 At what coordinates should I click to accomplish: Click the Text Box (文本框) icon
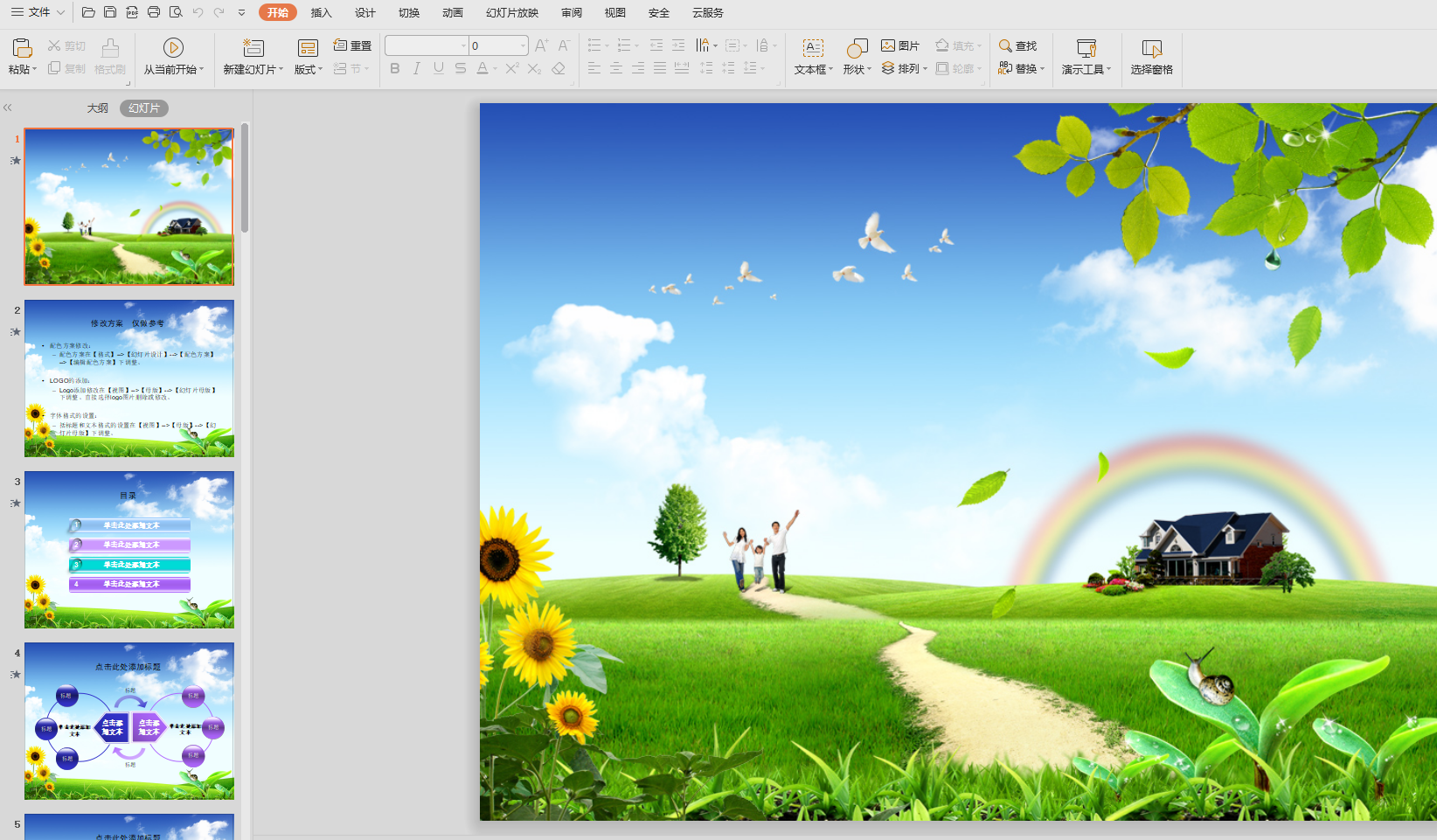[813, 48]
